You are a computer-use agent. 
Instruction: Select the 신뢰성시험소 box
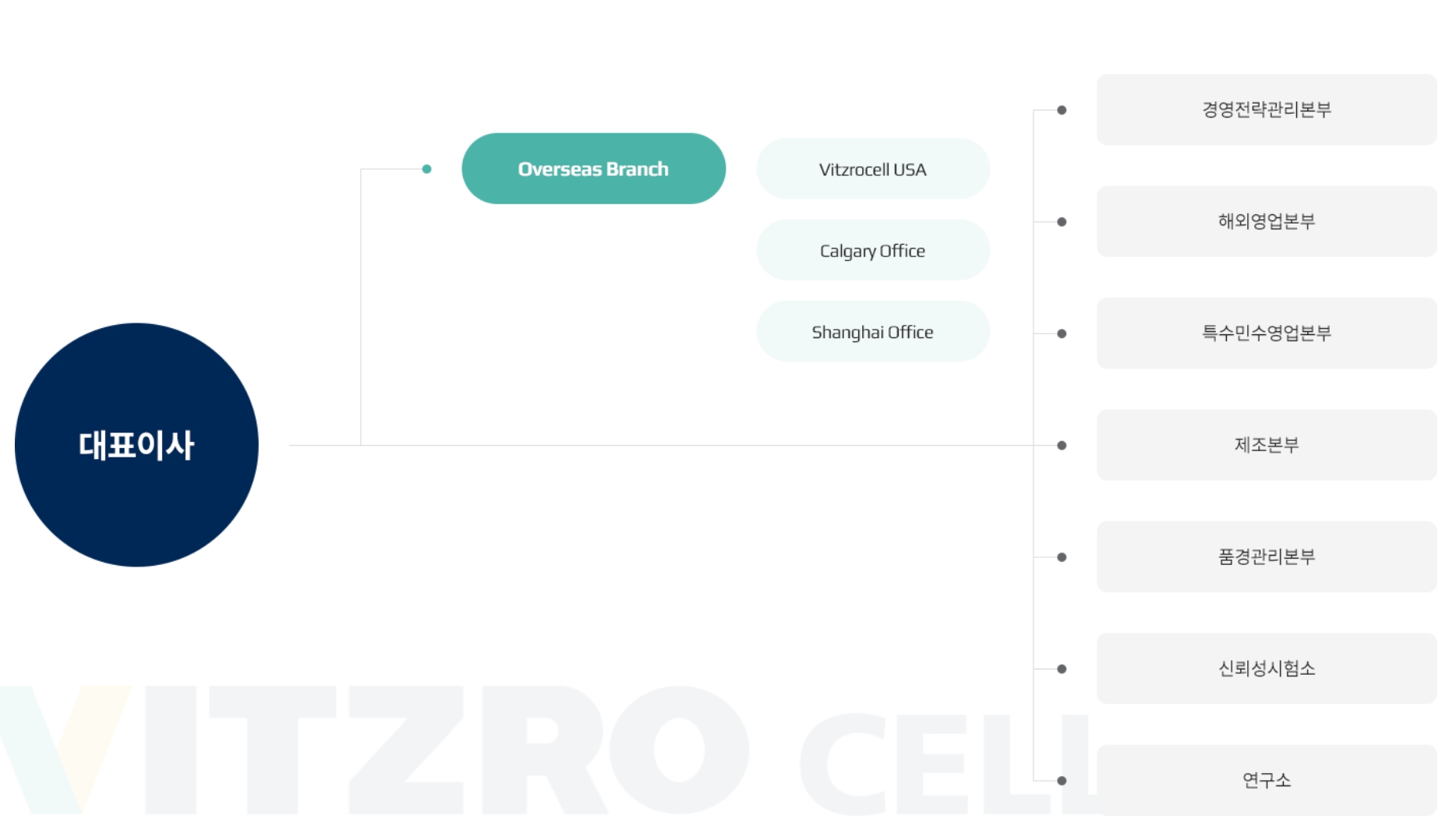tap(1267, 669)
